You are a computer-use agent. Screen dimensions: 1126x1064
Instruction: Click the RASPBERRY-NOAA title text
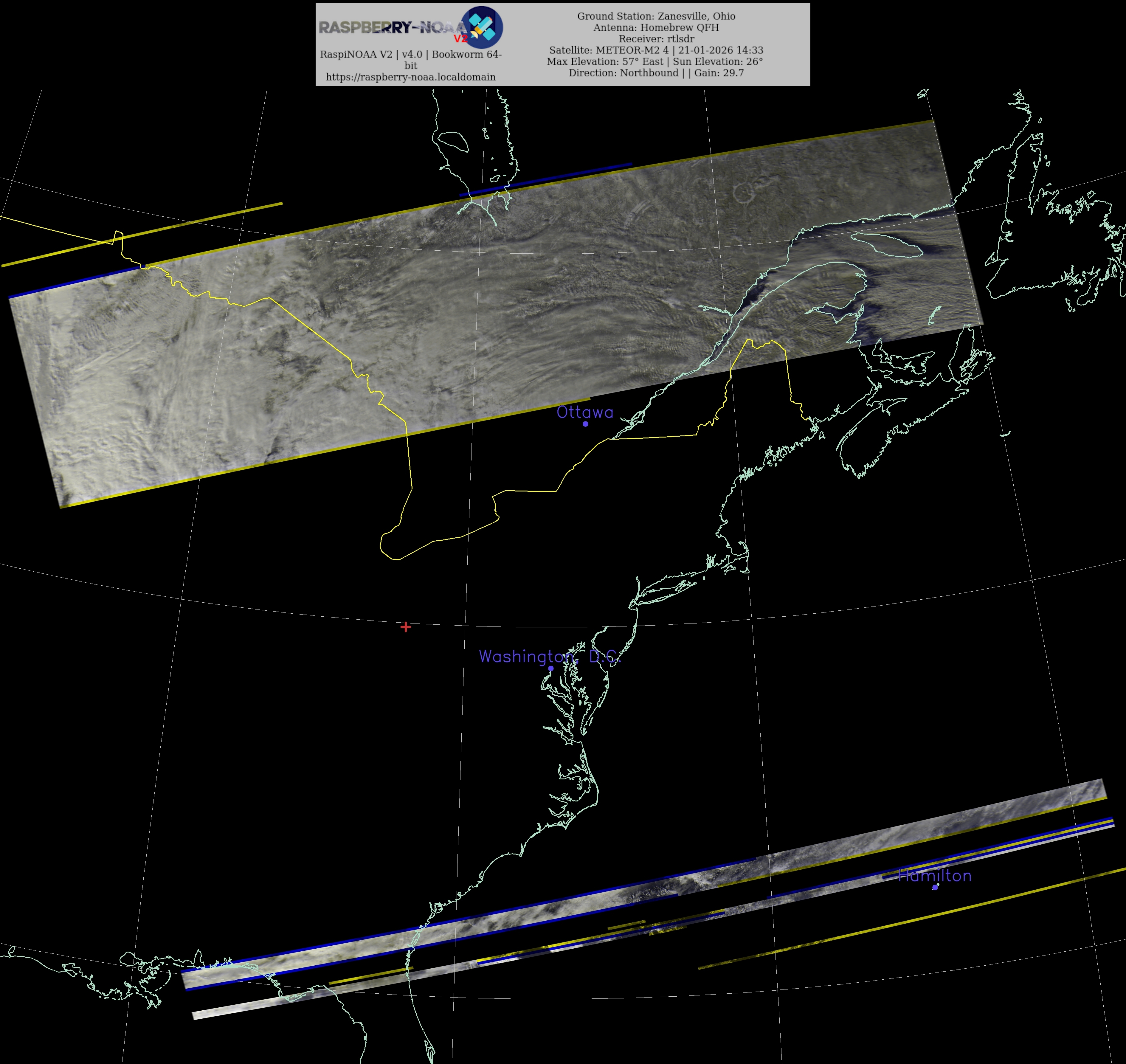coord(391,27)
